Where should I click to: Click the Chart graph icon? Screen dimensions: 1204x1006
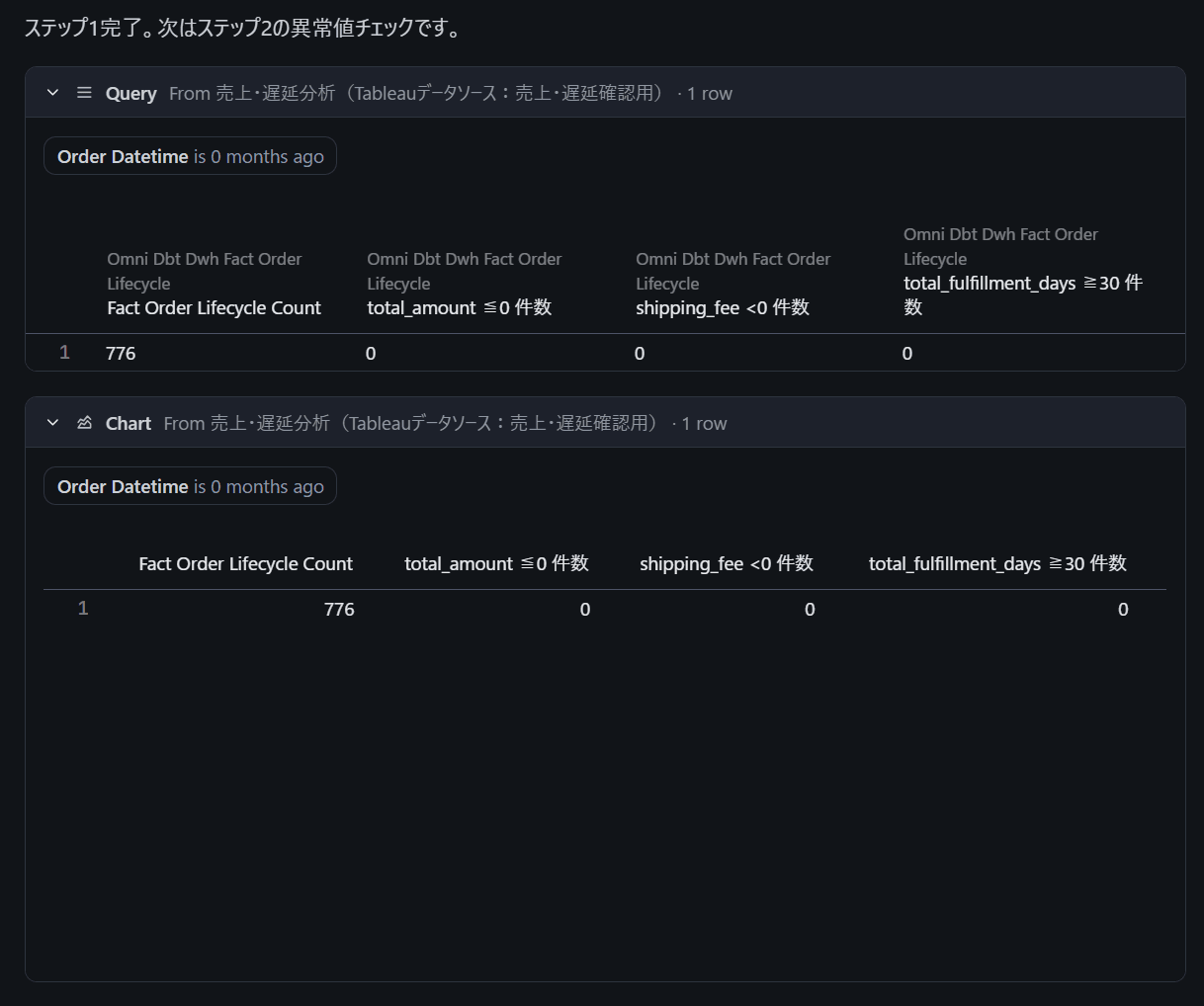[84, 423]
